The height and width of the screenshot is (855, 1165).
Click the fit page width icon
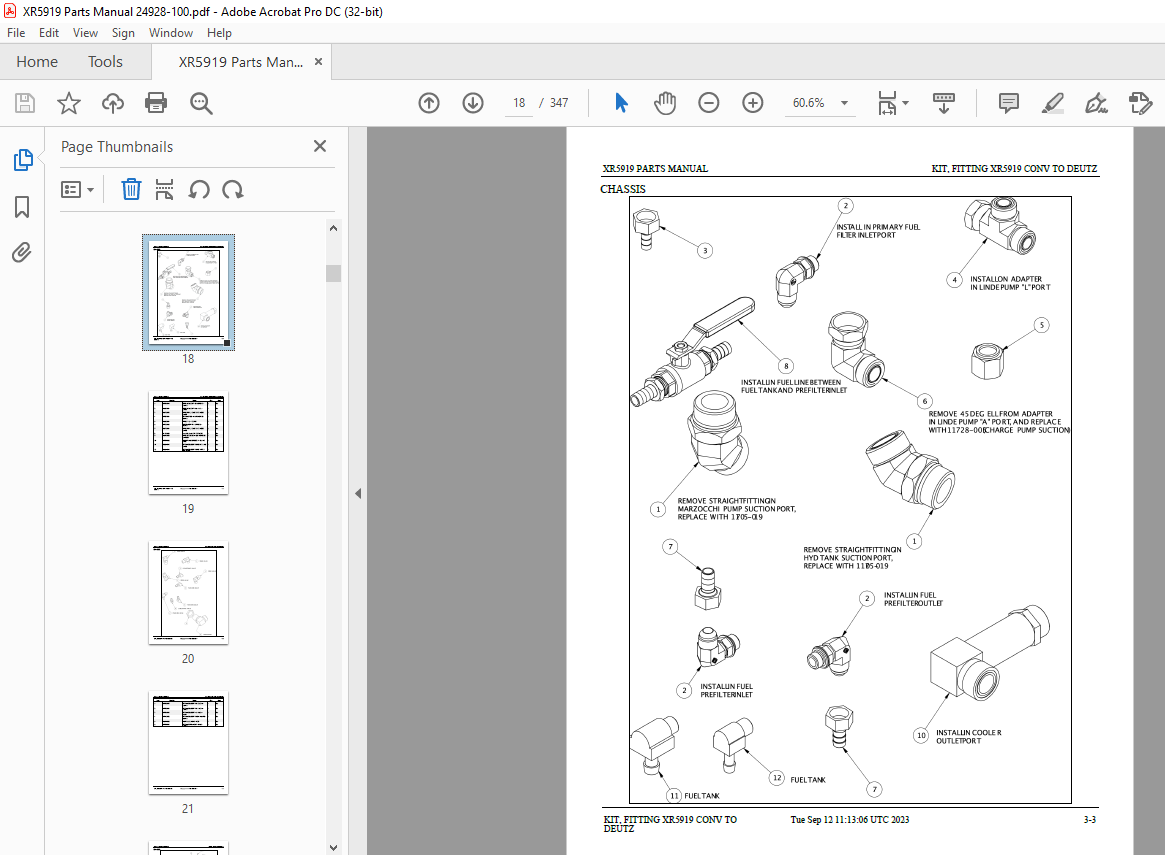[887, 103]
